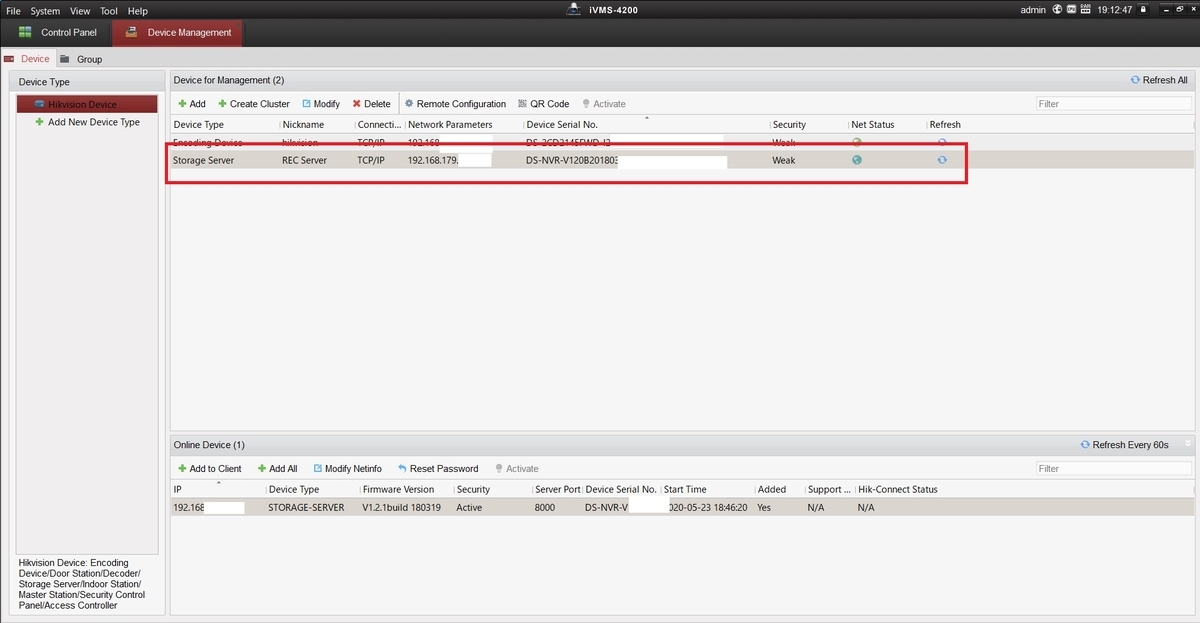Click Add New Device Type in the tree
The image size is (1200, 623).
click(x=86, y=122)
